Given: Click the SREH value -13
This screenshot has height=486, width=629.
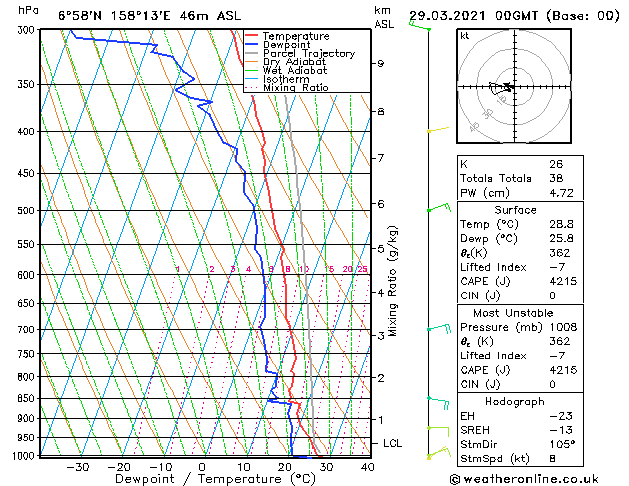Looking at the screenshot, I should point(561,430).
